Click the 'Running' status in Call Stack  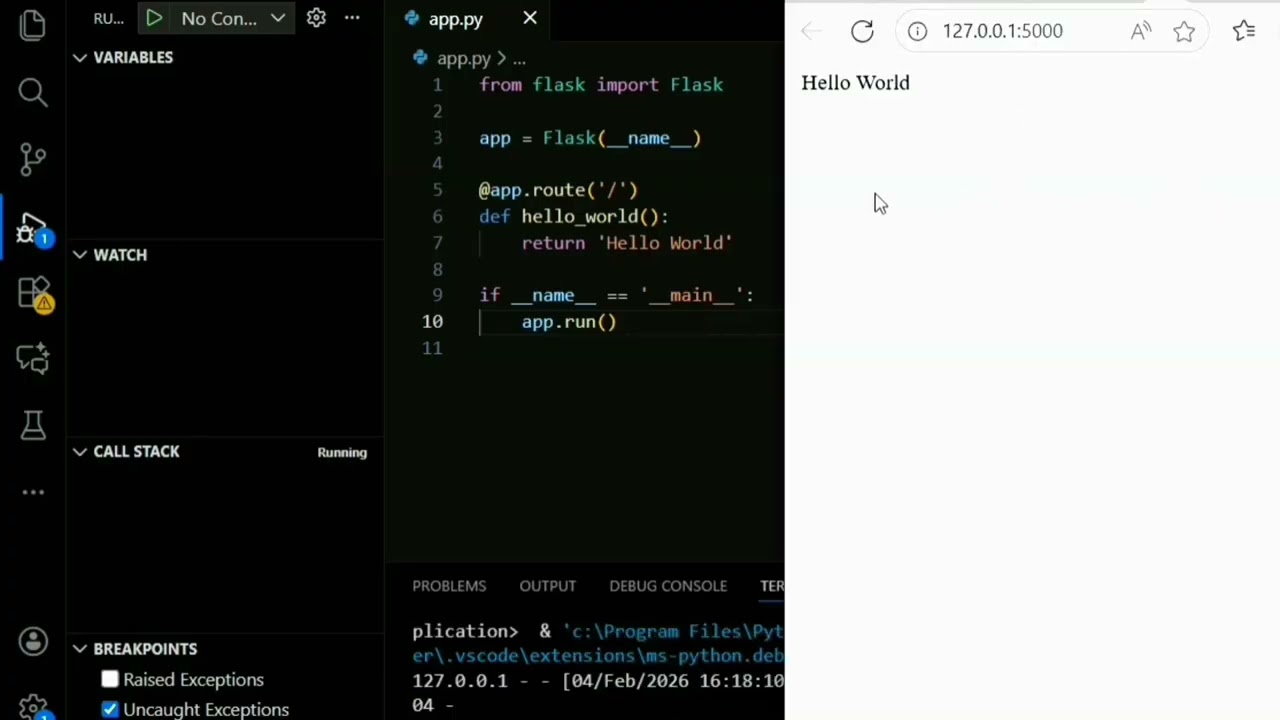[x=342, y=453]
